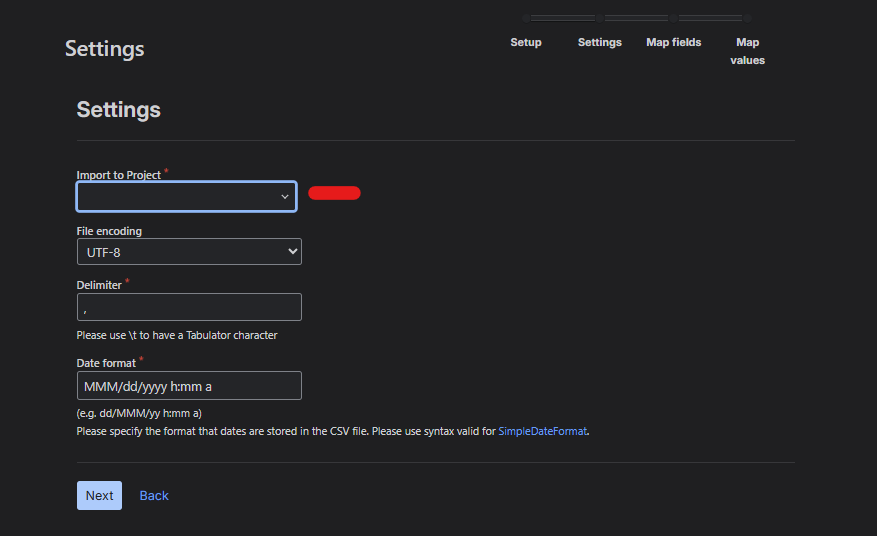Click the example date format hint text
The width and height of the screenshot is (877, 536).
coord(139,413)
